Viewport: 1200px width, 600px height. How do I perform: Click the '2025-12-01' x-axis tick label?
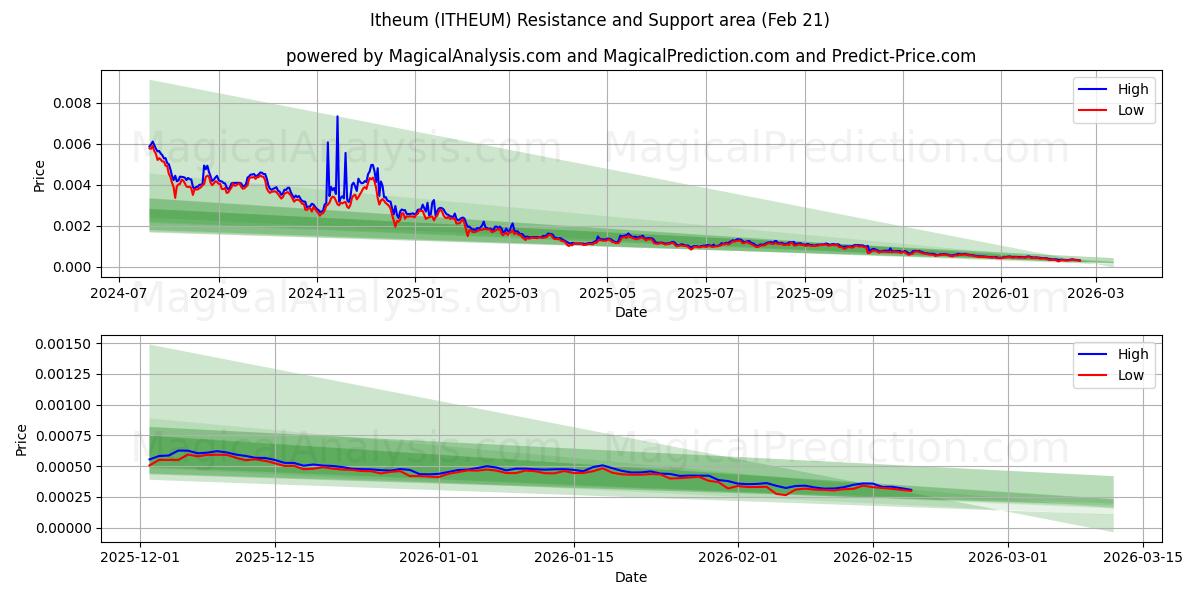tap(141, 558)
